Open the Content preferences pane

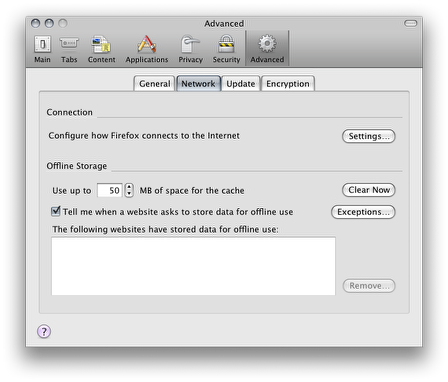click(x=101, y=49)
